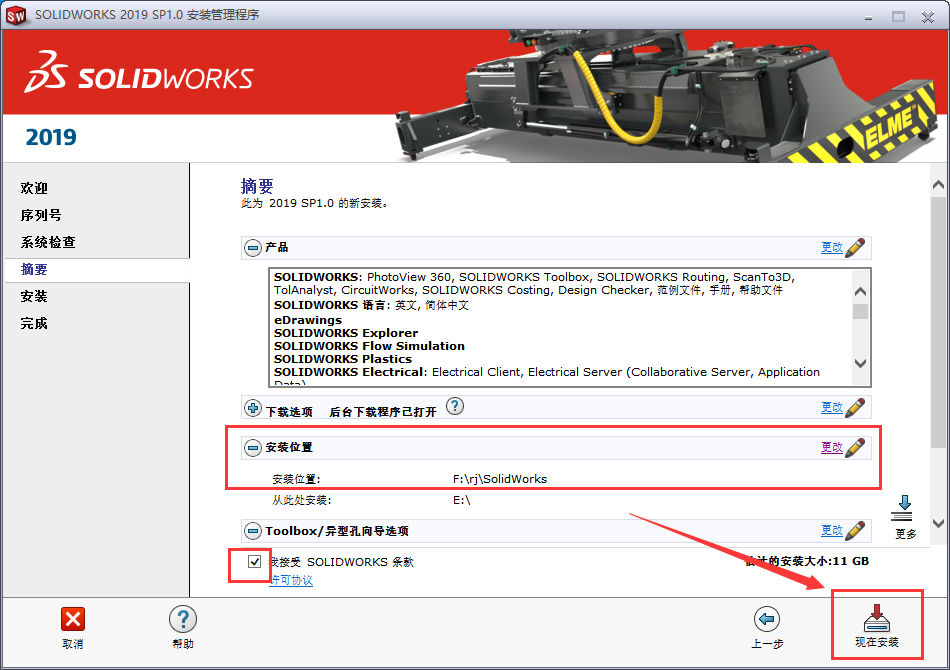Select 系统检查 step in the sidebar

click(48, 242)
